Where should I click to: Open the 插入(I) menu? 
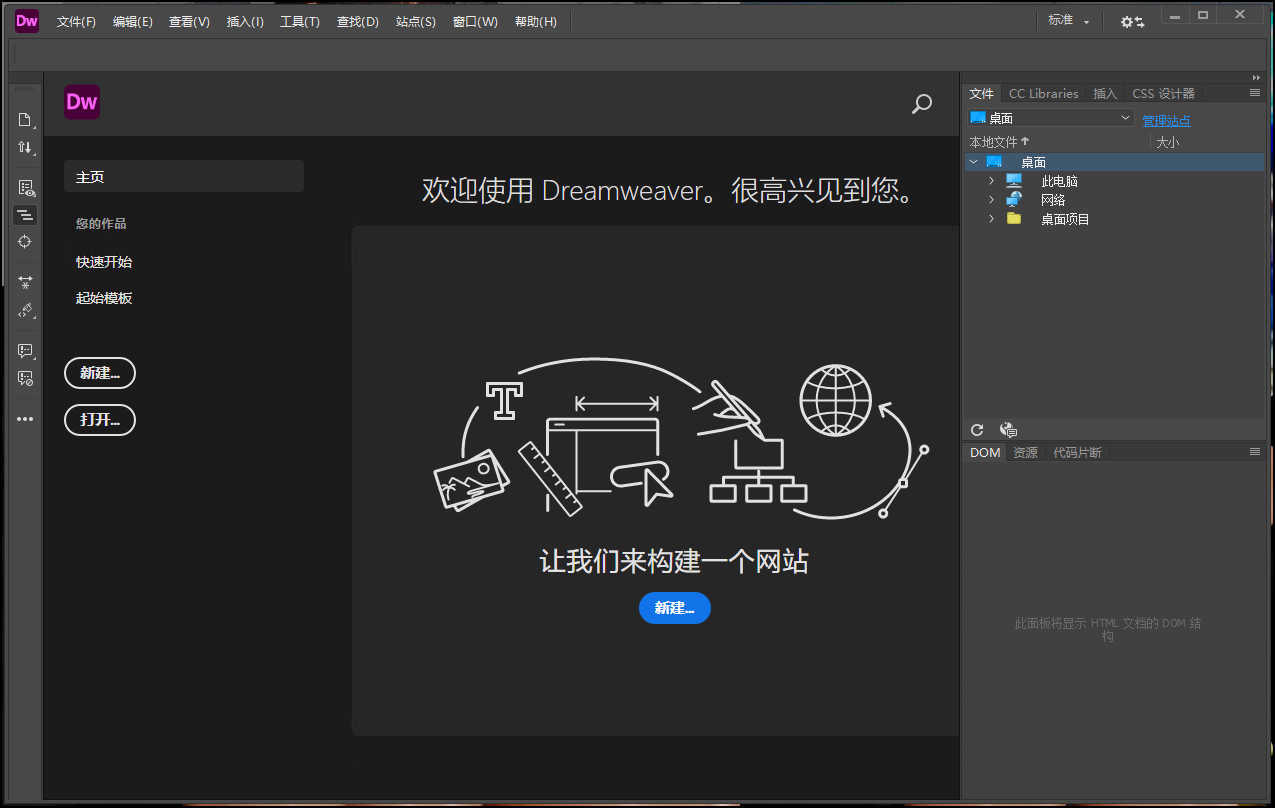tap(245, 22)
